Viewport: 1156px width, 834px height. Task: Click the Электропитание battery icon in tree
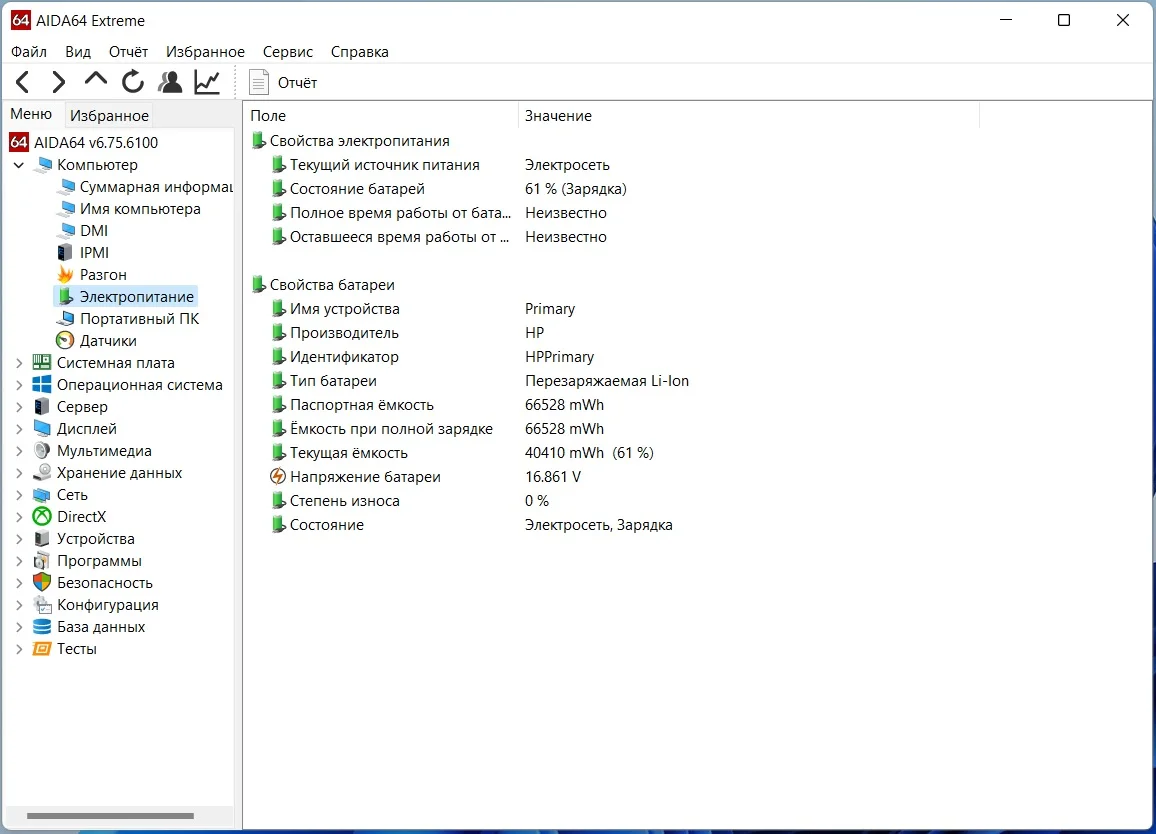[x=66, y=296]
